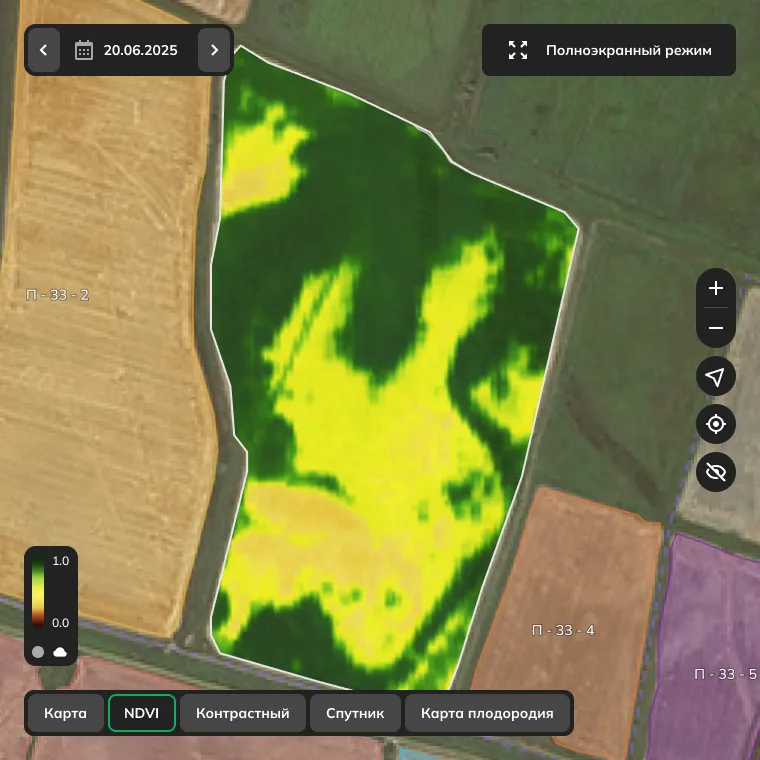Screen dimensions: 760x760
Task: Select the NDVI layer tab
Action: pyautogui.click(x=142, y=713)
